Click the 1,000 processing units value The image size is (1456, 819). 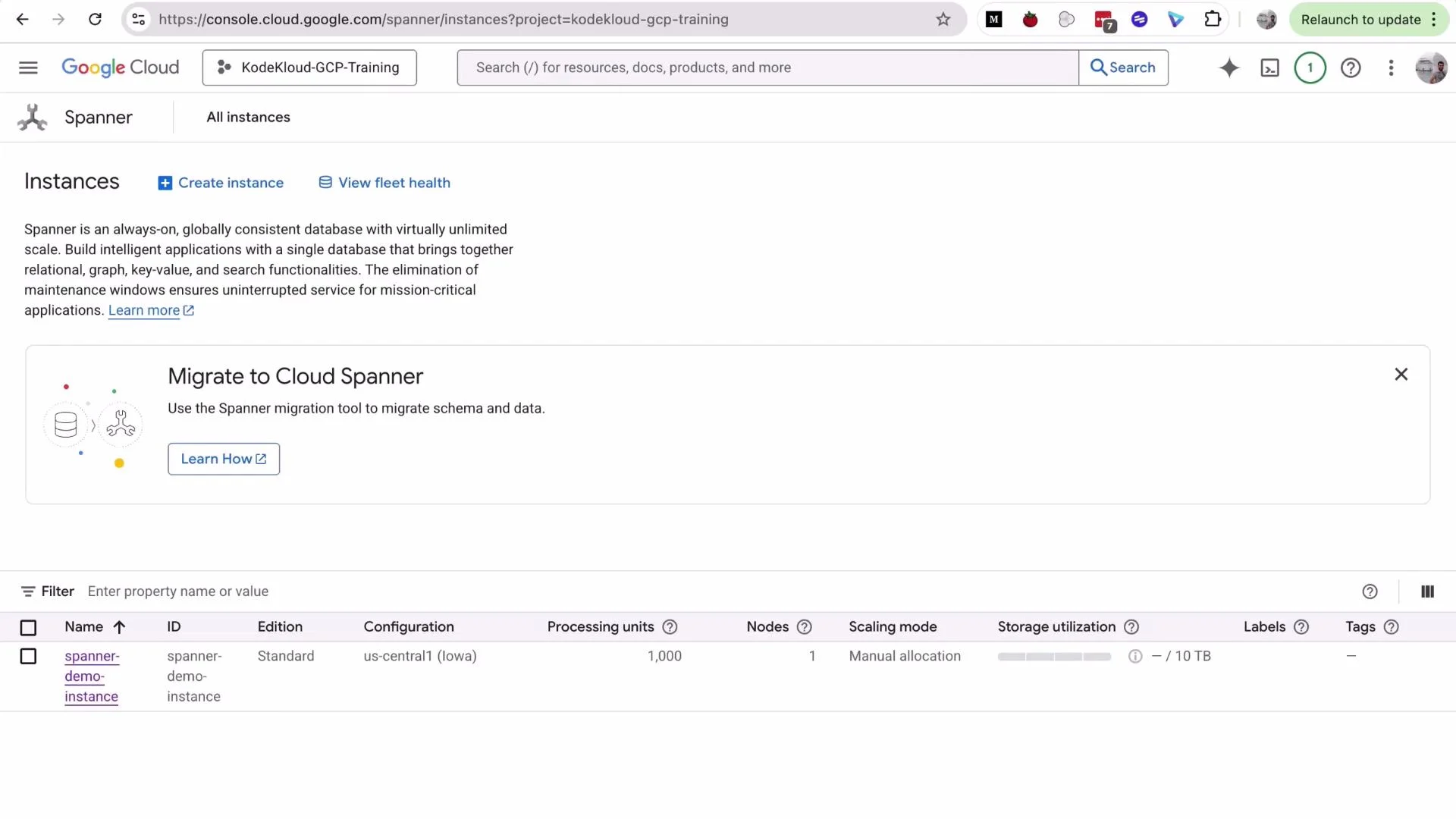click(x=664, y=656)
